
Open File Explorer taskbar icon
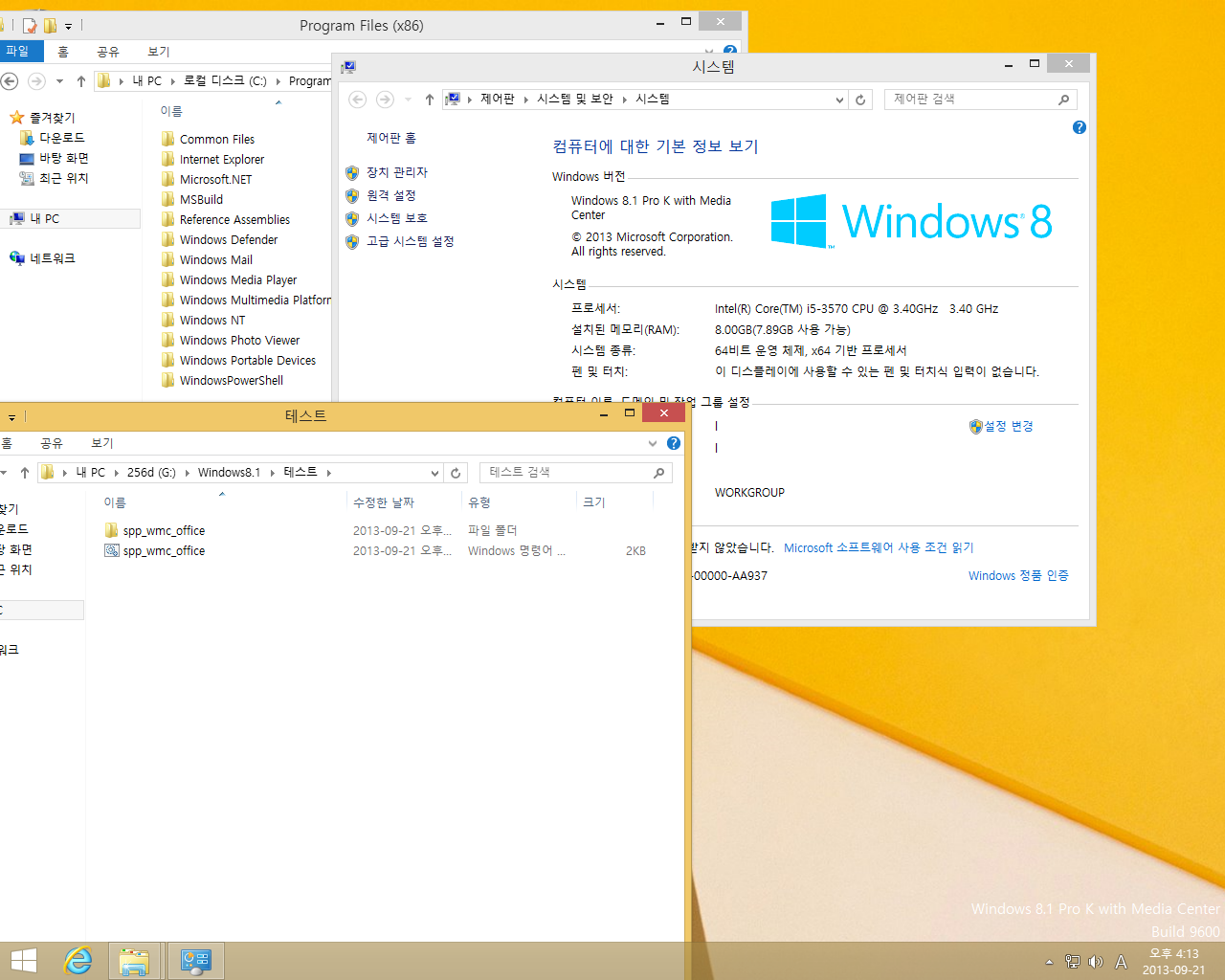[x=135, y=961]
